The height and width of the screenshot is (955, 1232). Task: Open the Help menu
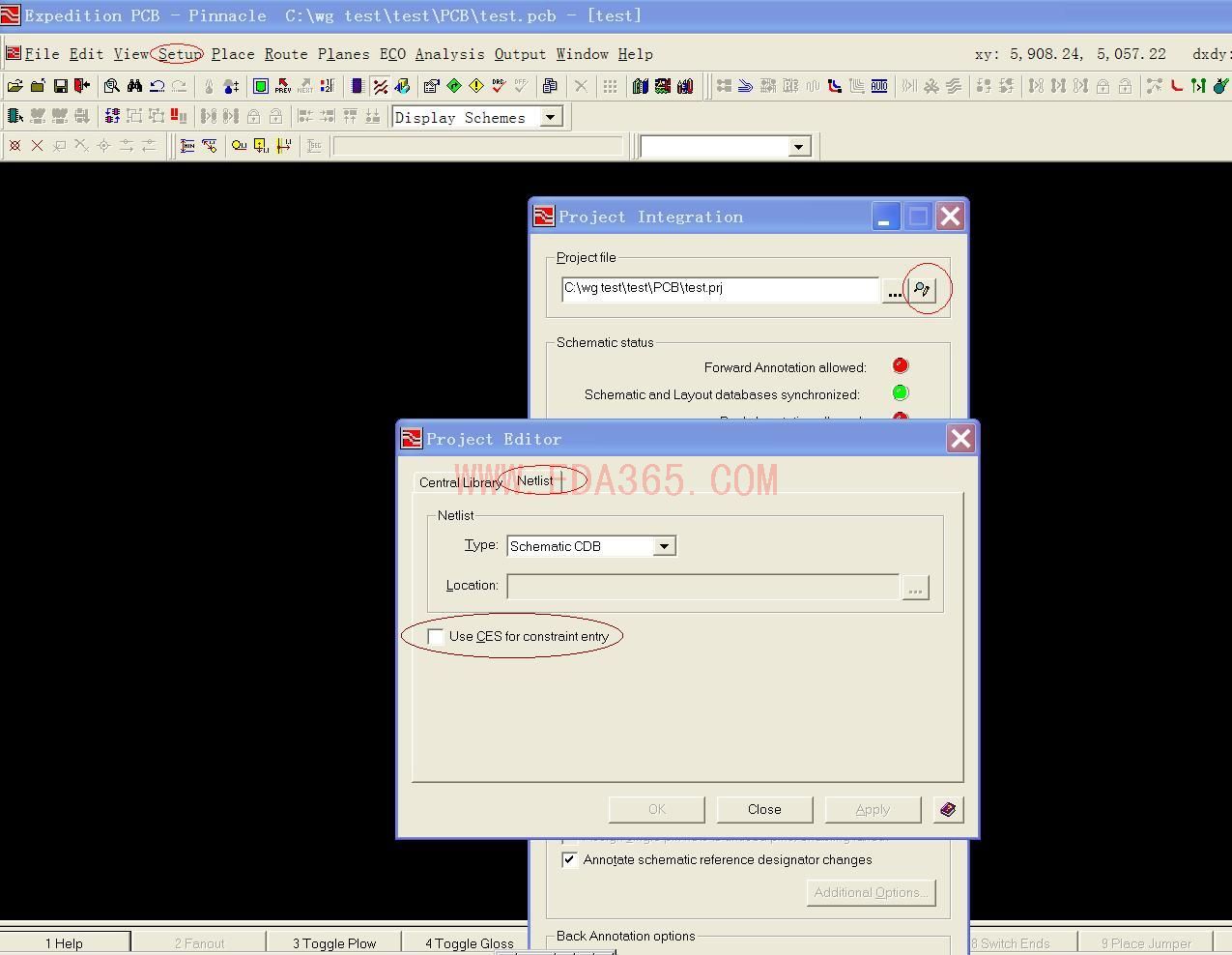coord(636,54)
